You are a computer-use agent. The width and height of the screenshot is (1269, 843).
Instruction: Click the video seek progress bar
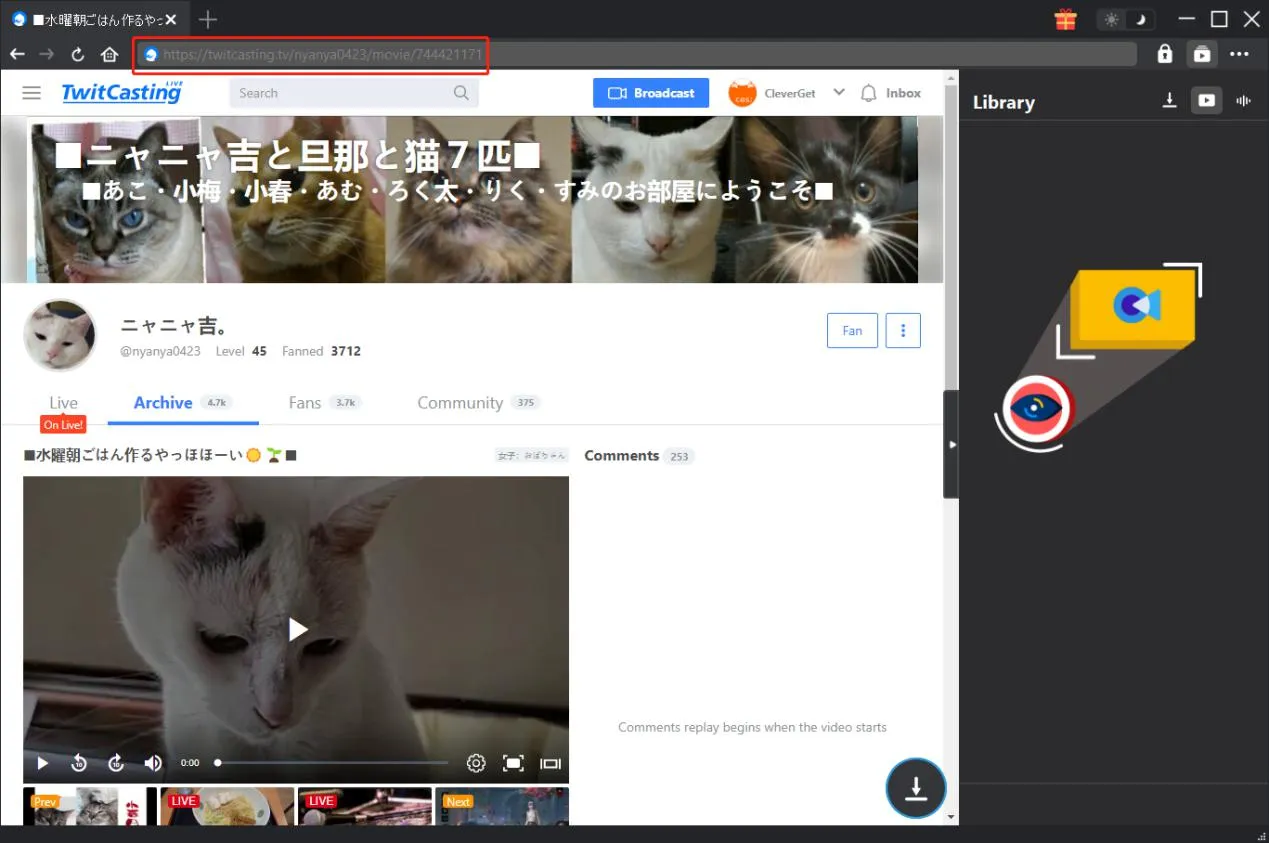coord(332,763)
